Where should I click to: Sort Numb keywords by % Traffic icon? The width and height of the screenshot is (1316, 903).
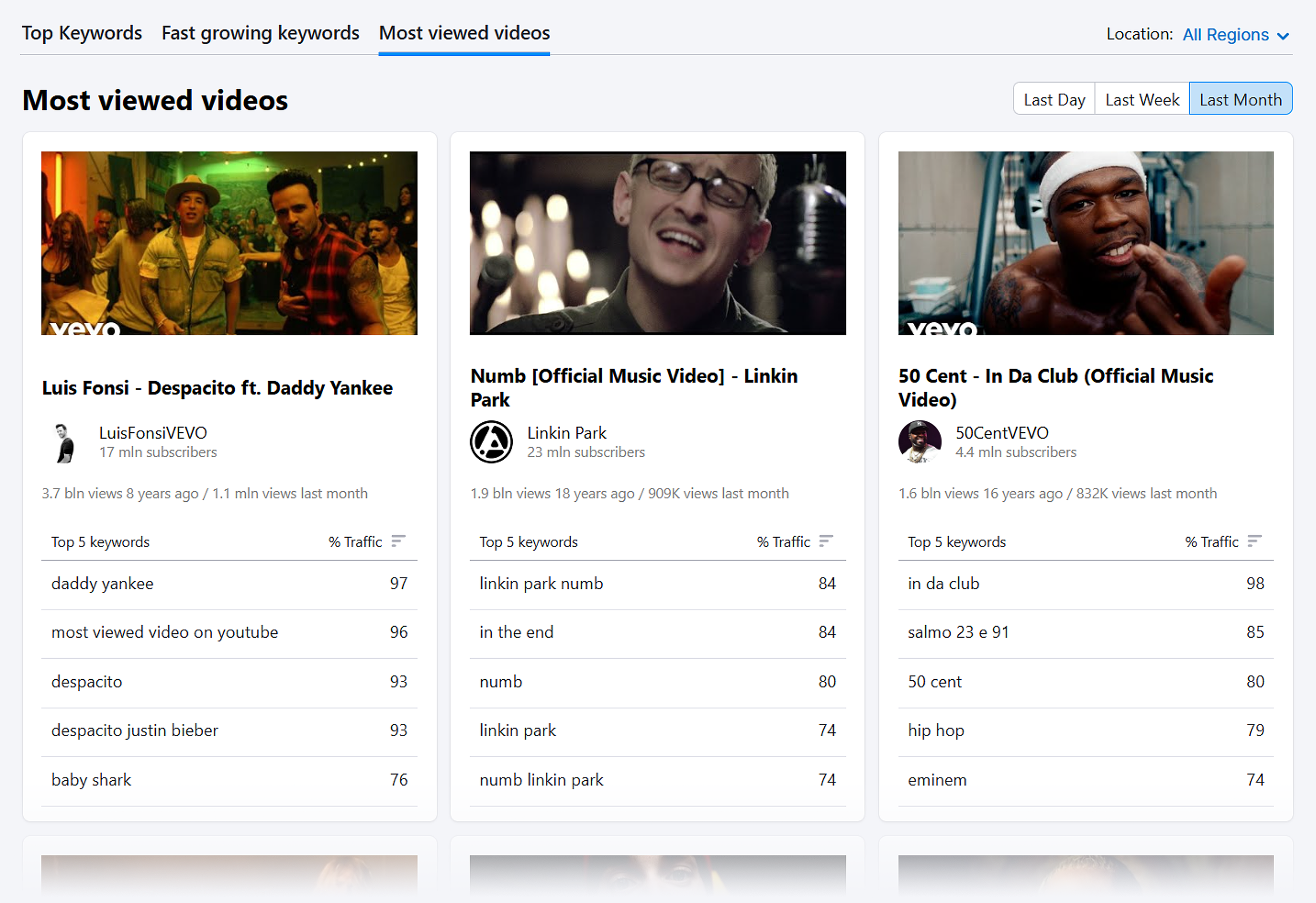click(x=826, y=541)
